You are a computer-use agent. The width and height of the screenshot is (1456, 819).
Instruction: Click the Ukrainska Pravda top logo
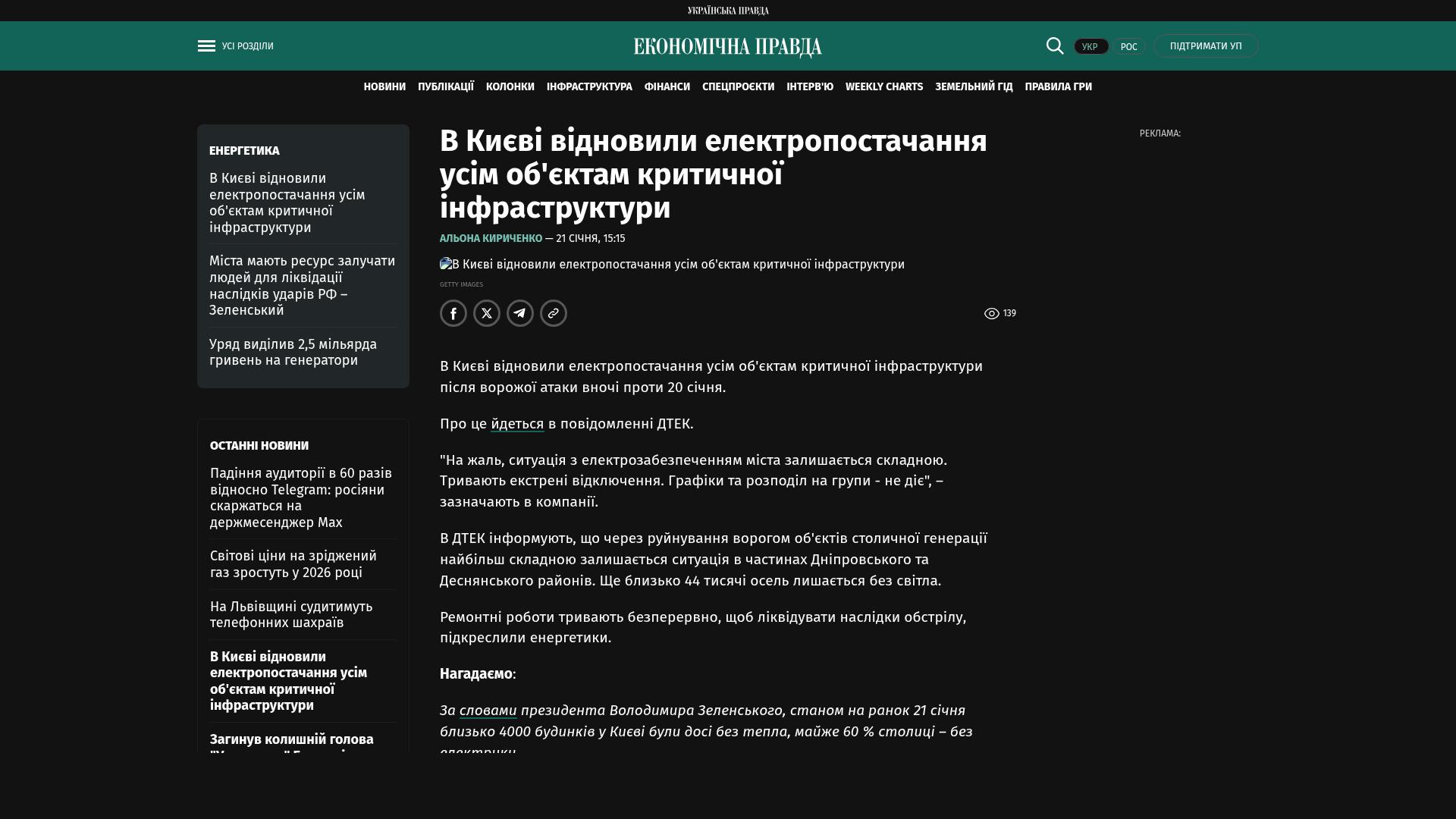tap(727, 11)
